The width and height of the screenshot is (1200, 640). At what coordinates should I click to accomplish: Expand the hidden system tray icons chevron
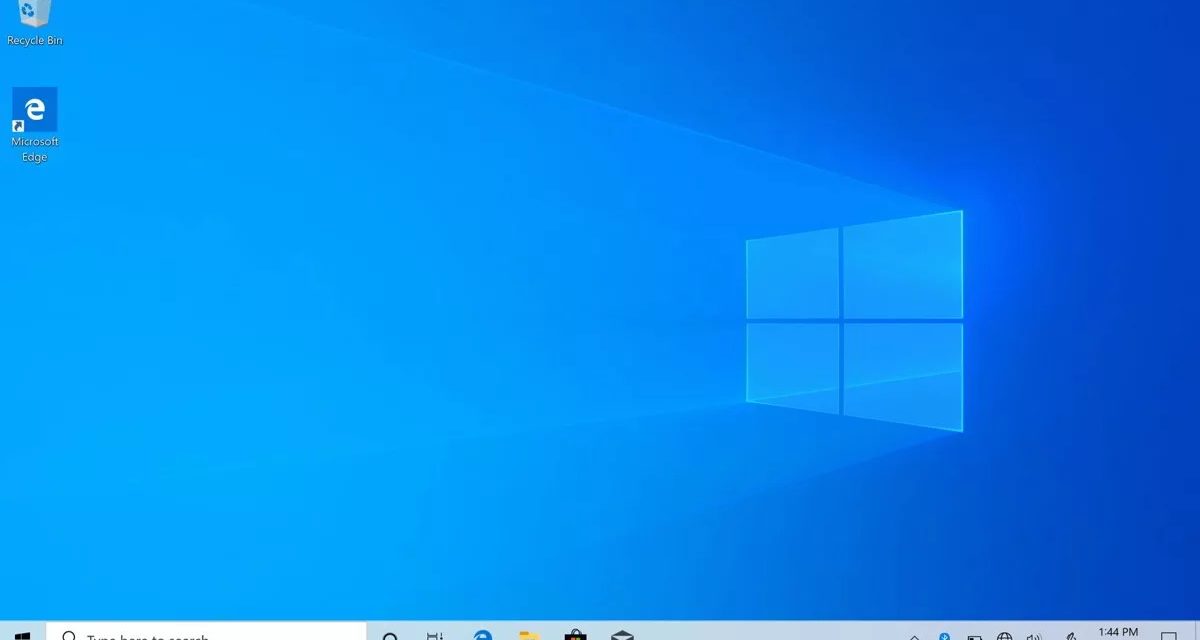coord(914,636)
